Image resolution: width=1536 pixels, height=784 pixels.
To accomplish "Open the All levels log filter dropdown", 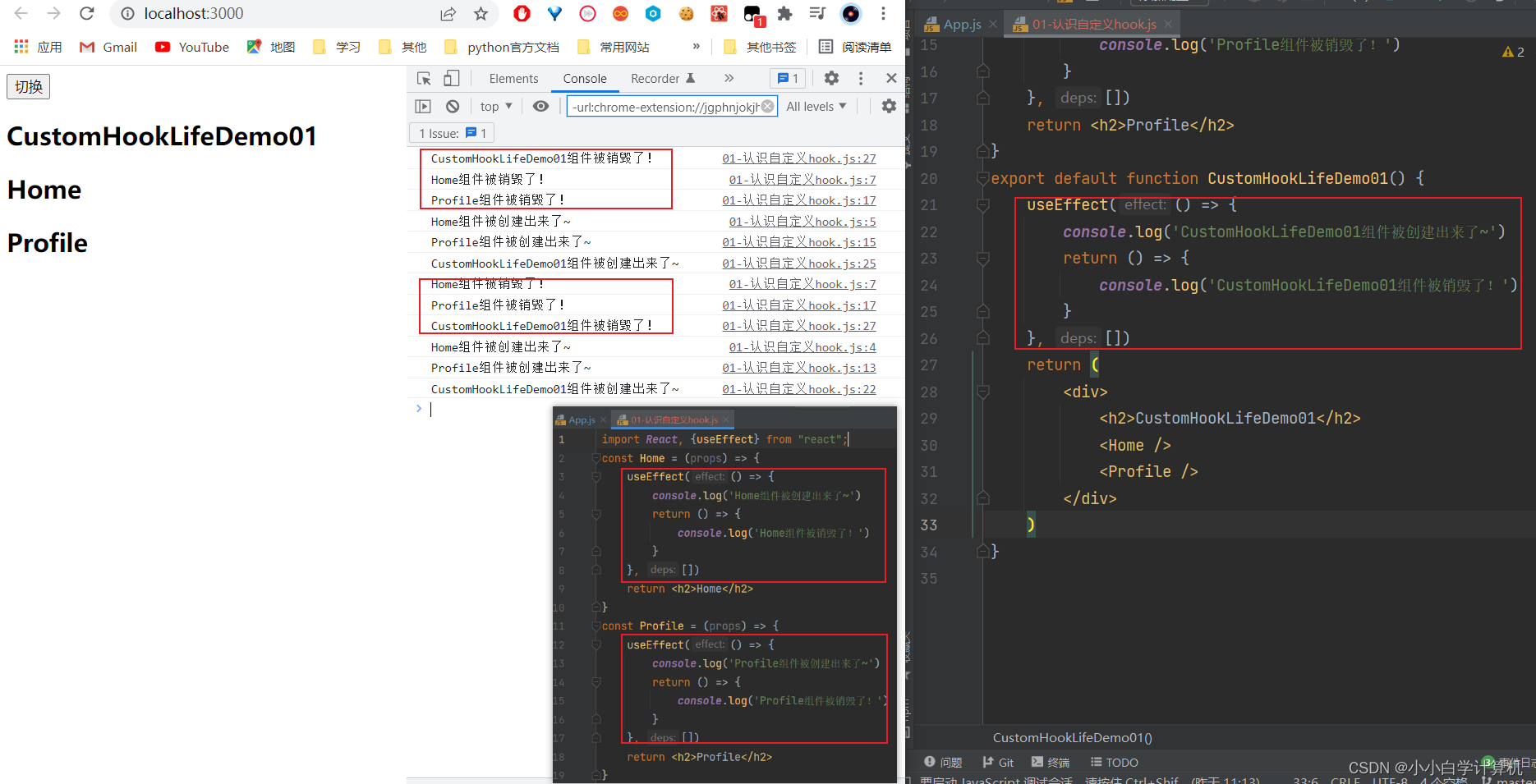I will [x=816, y=106].
